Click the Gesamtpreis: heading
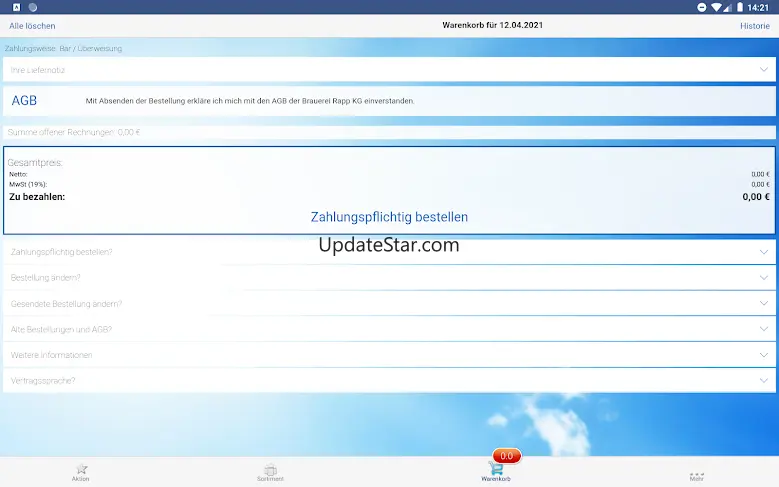779x487 pixels. 35,162
